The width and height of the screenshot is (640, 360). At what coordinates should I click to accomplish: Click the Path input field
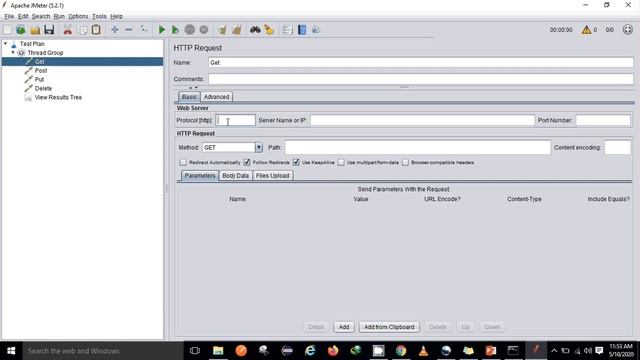[418, 147]
